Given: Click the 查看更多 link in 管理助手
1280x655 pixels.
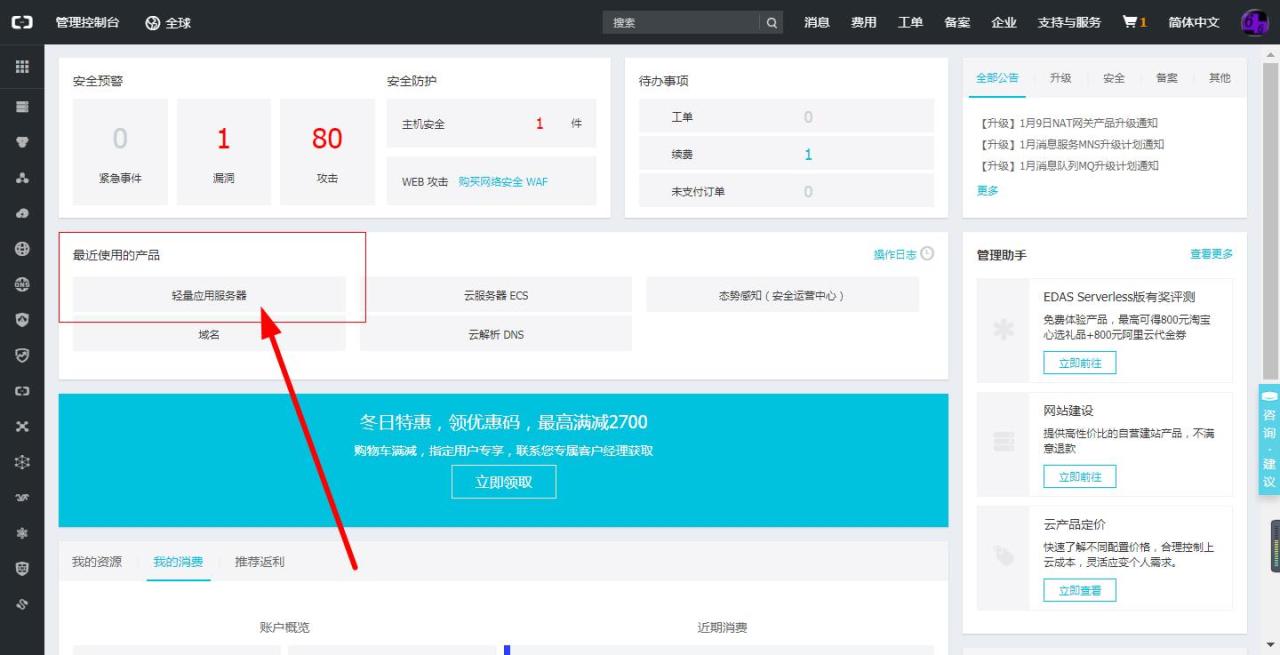Looking at the screenshot, I should 1211,254.
